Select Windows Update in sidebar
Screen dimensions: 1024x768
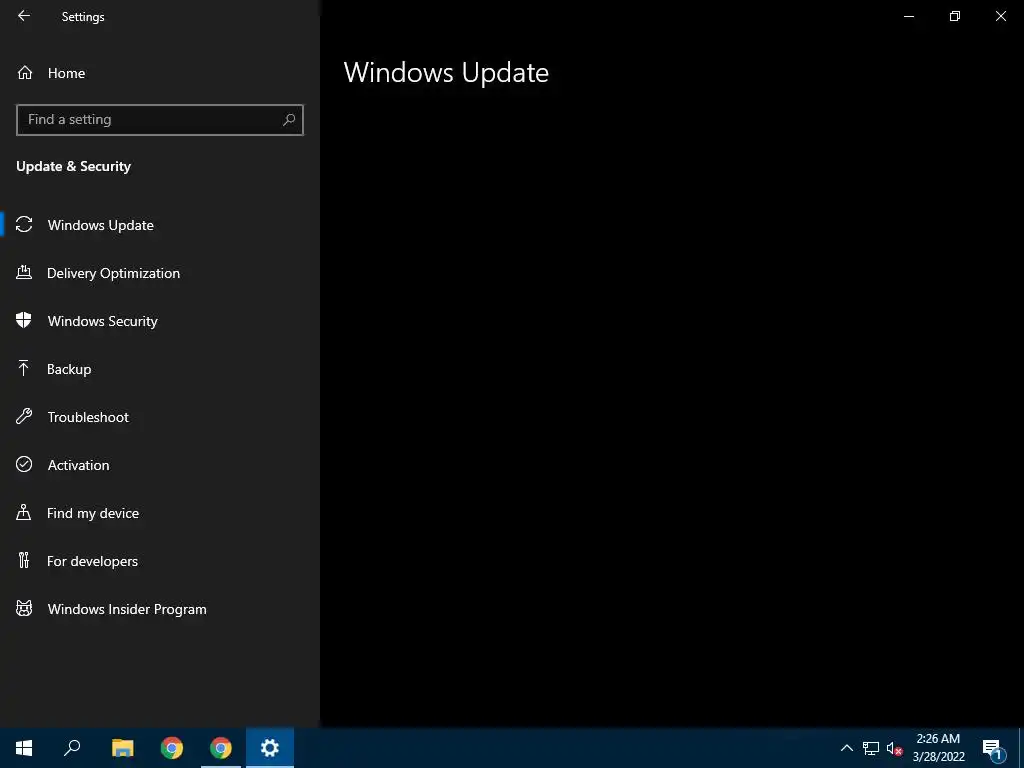pos(160,225)
